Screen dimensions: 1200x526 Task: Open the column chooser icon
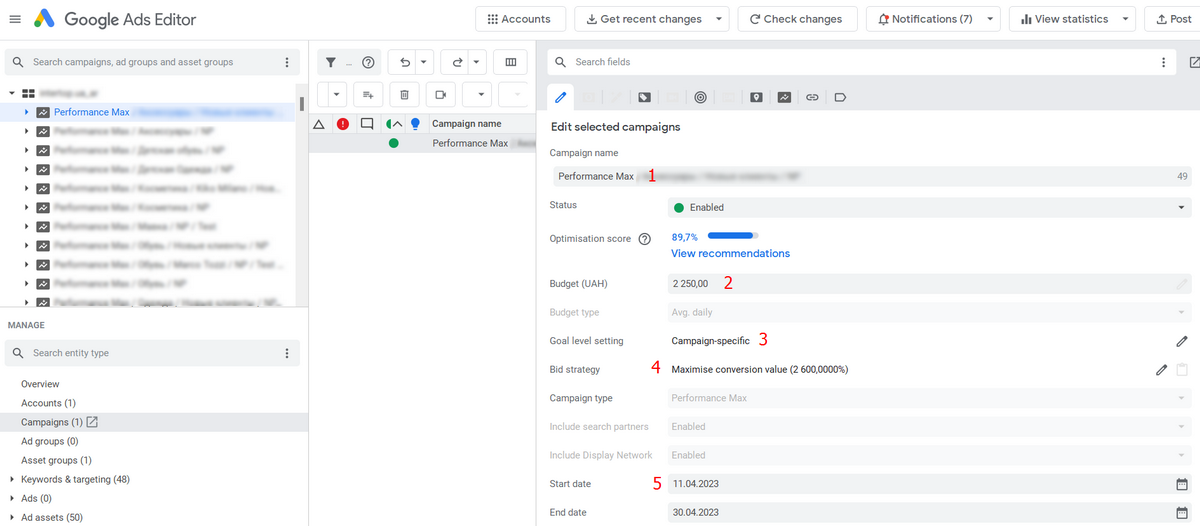click(511, 62)
